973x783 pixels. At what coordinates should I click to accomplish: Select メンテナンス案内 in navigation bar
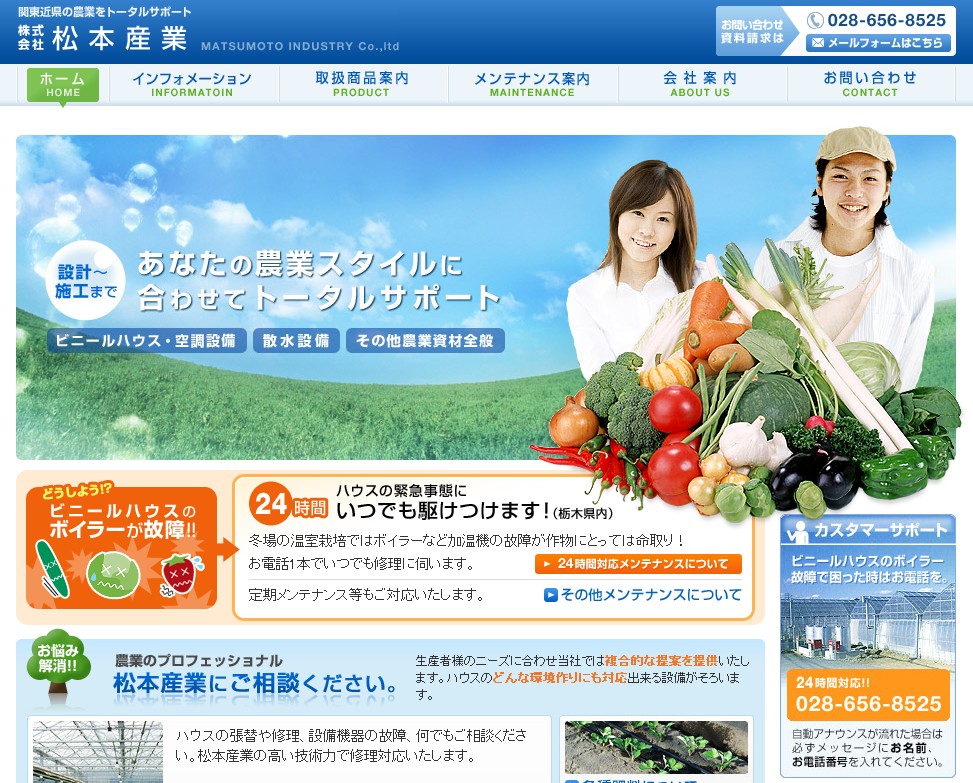click(x=532, y=85)
